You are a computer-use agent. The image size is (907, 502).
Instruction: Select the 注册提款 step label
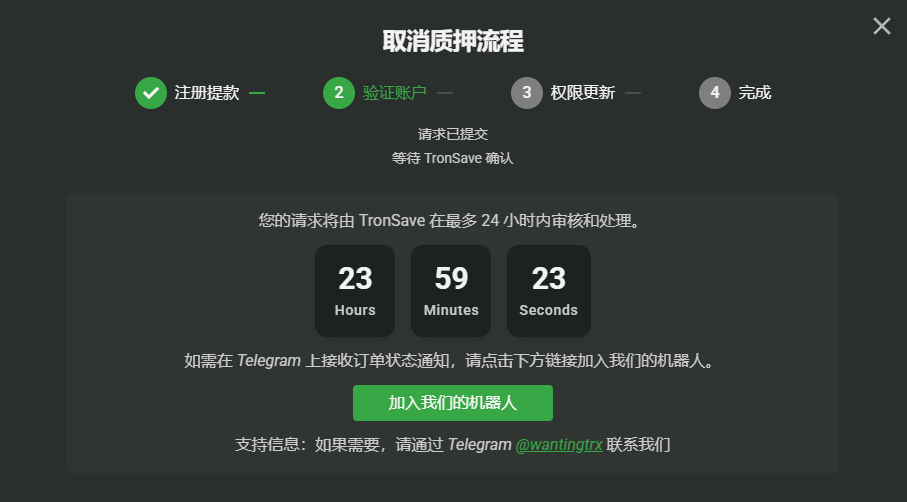(207, 93)
